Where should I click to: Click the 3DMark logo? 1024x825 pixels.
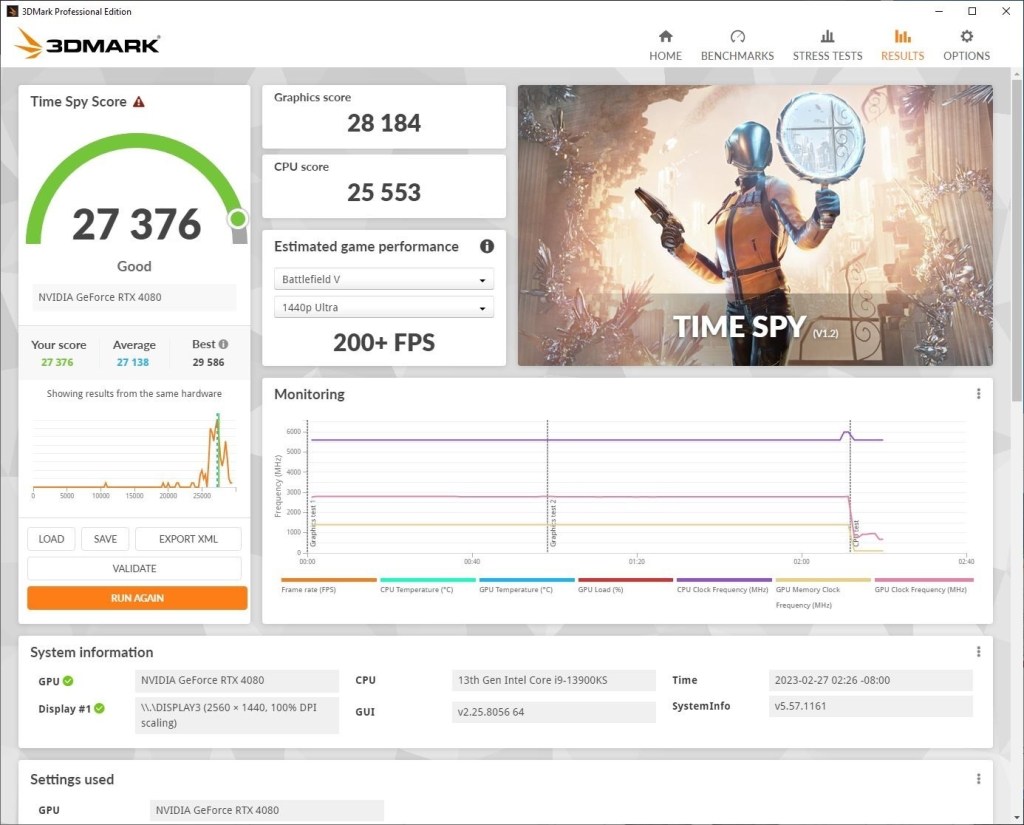click(87, 43)
